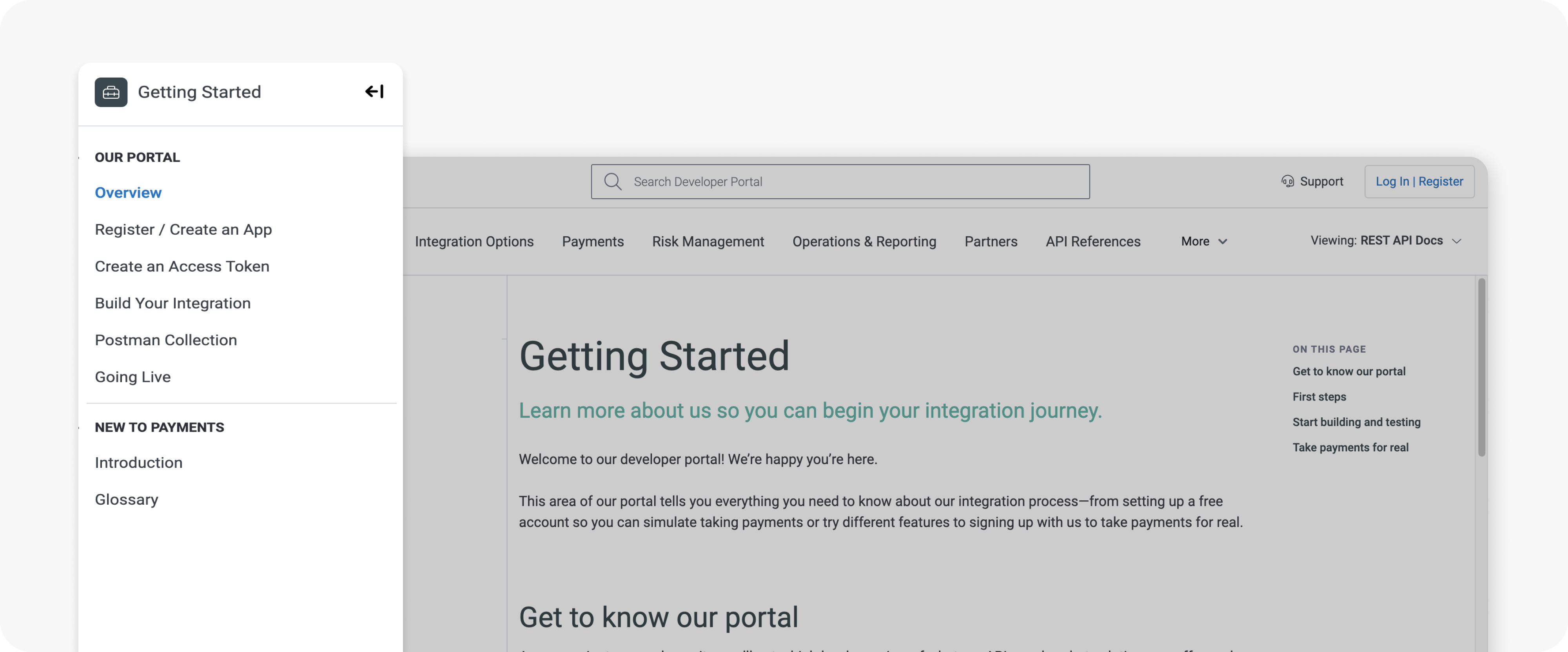Open the Register / Create an App page
1568x652 pixels.
coord(183,229)
